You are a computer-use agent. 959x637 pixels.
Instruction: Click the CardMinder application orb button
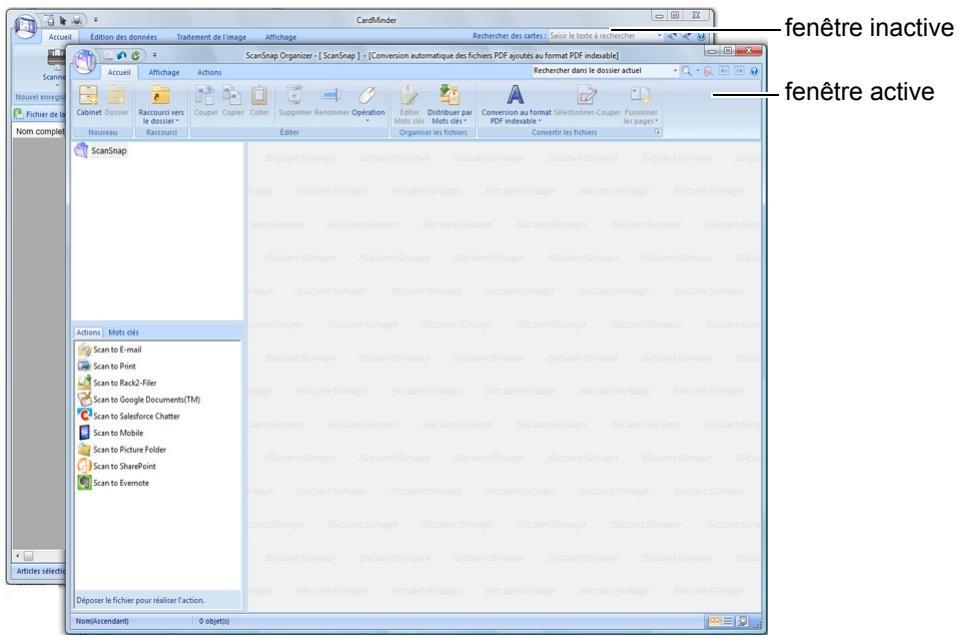coord(25,27)
